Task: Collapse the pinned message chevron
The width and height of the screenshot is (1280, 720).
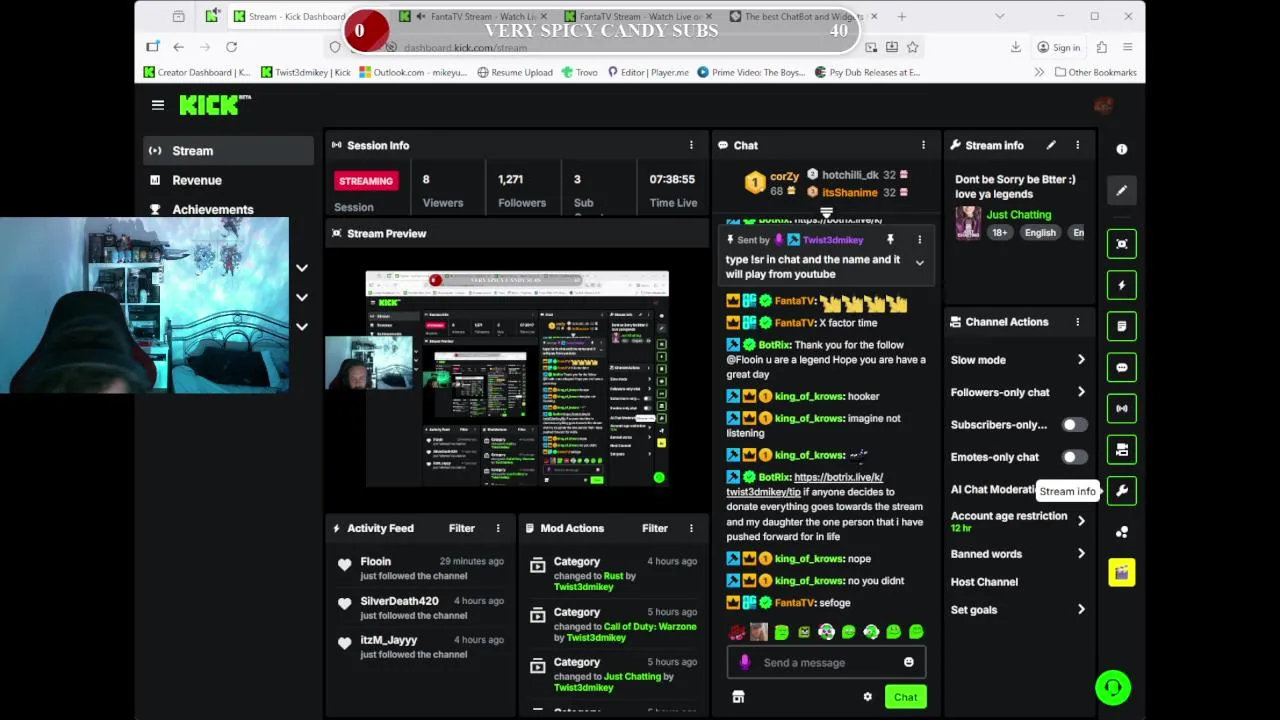Action: click(x=919, y=263)
